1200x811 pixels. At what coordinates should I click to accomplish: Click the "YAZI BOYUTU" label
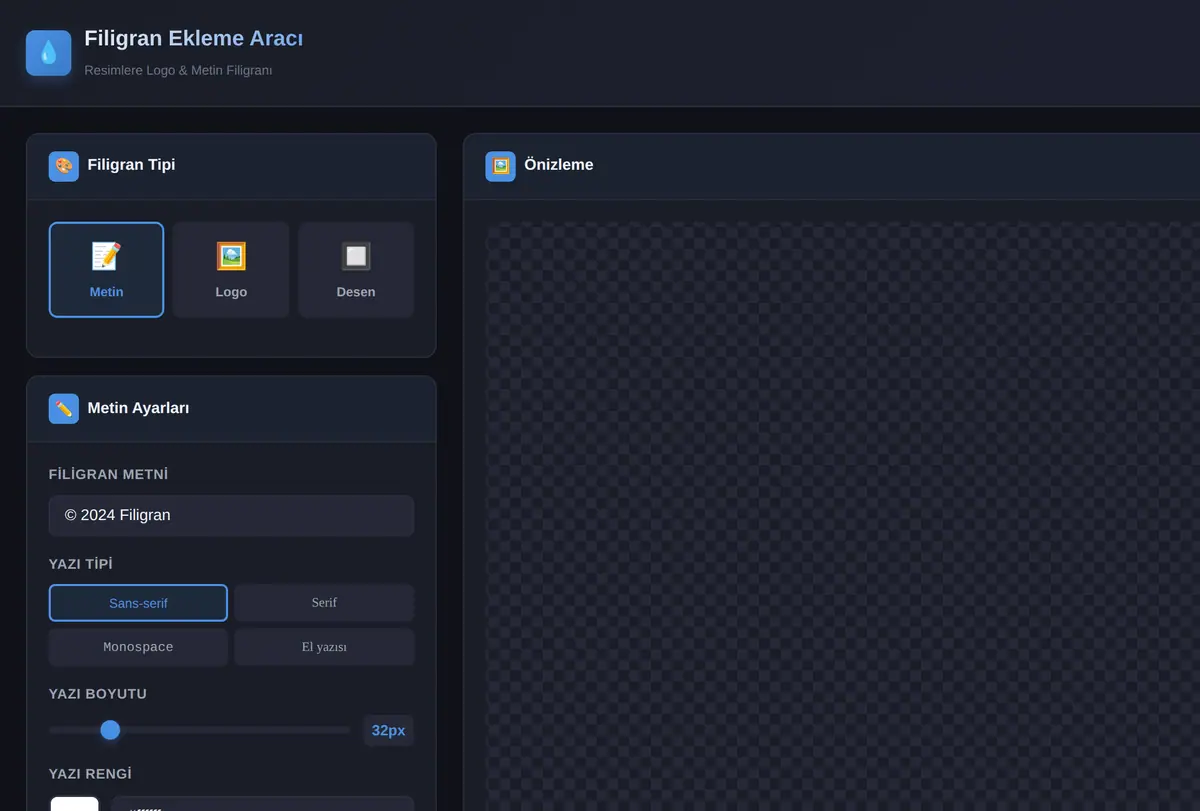[98, 694]
